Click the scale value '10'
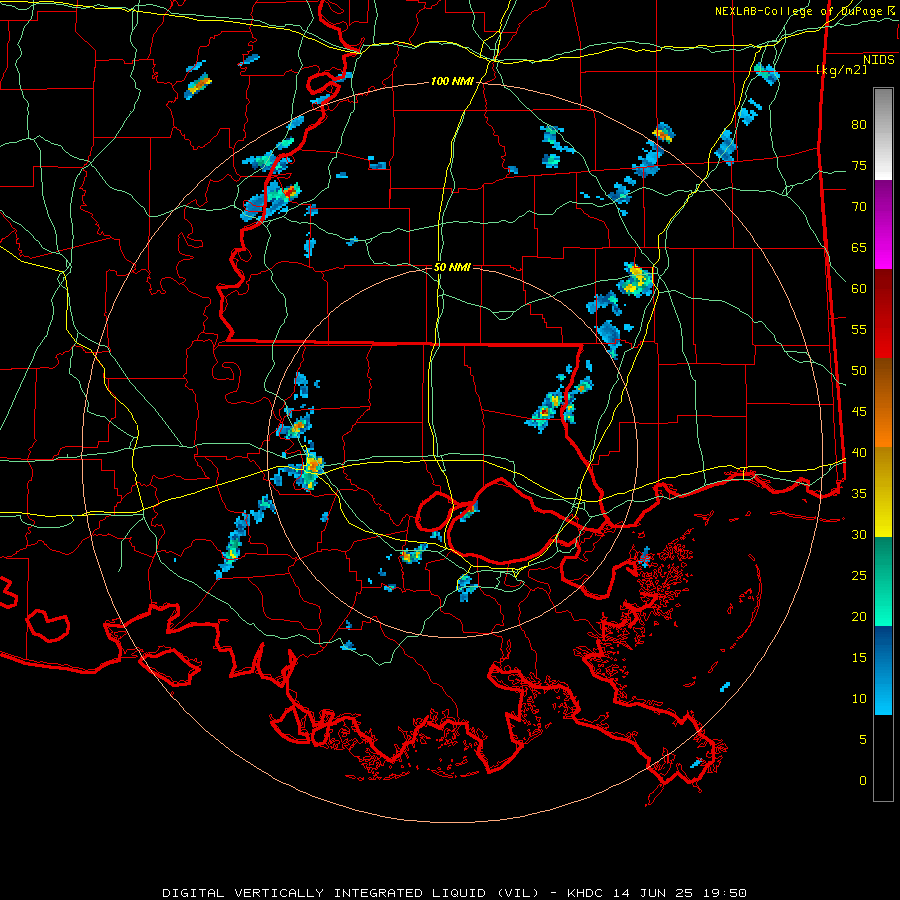Image resolution: width=900 pixels, height=900 pixels. [859, 699]
